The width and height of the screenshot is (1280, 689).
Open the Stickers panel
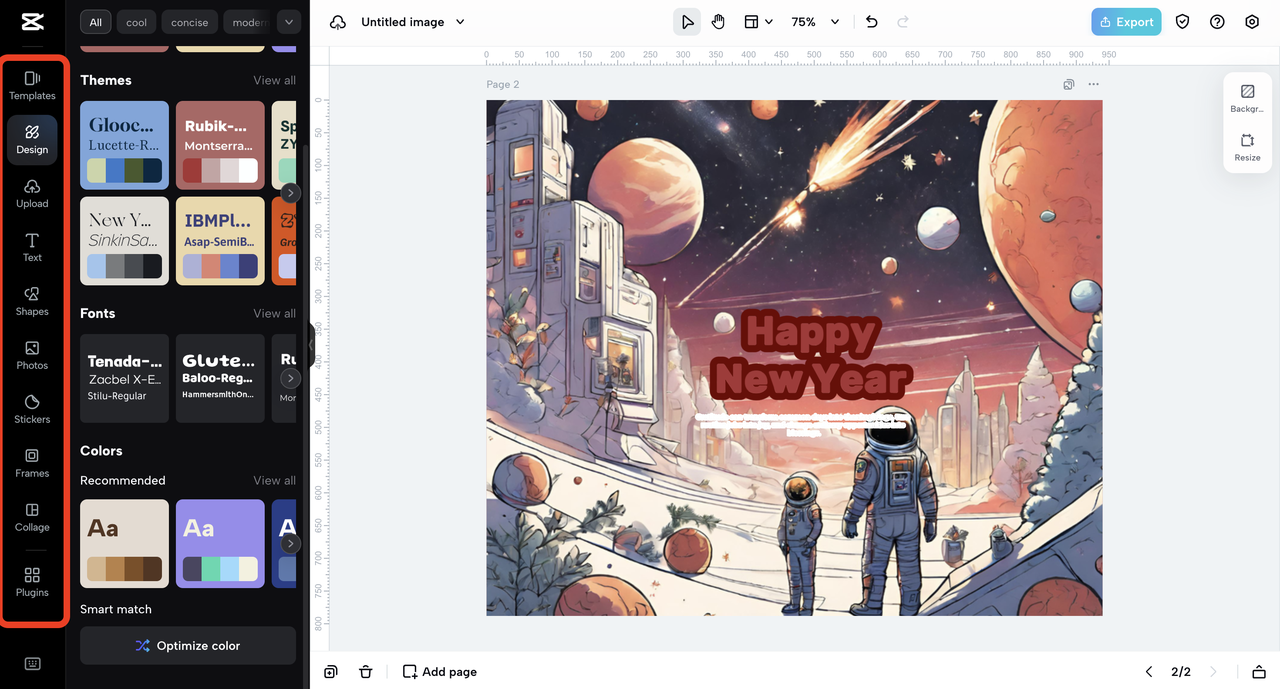32,410
